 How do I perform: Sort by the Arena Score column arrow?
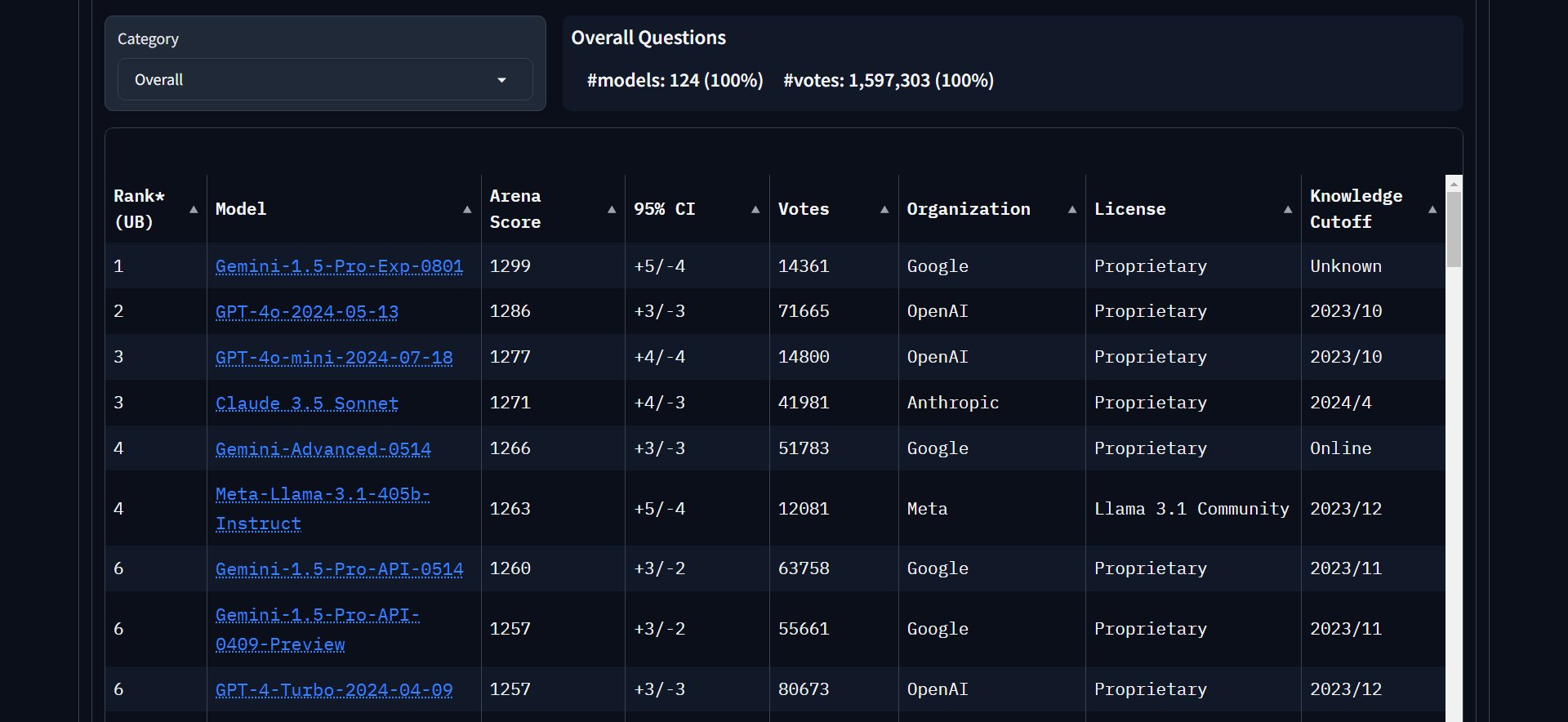pos(612,209)
